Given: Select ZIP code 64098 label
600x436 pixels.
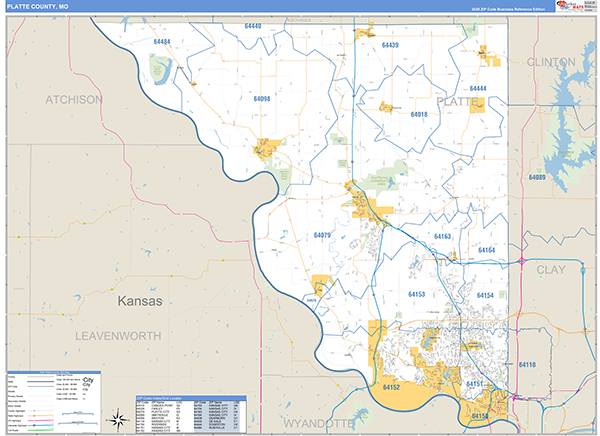Looking at the screenshot, I should pos(262,100).
